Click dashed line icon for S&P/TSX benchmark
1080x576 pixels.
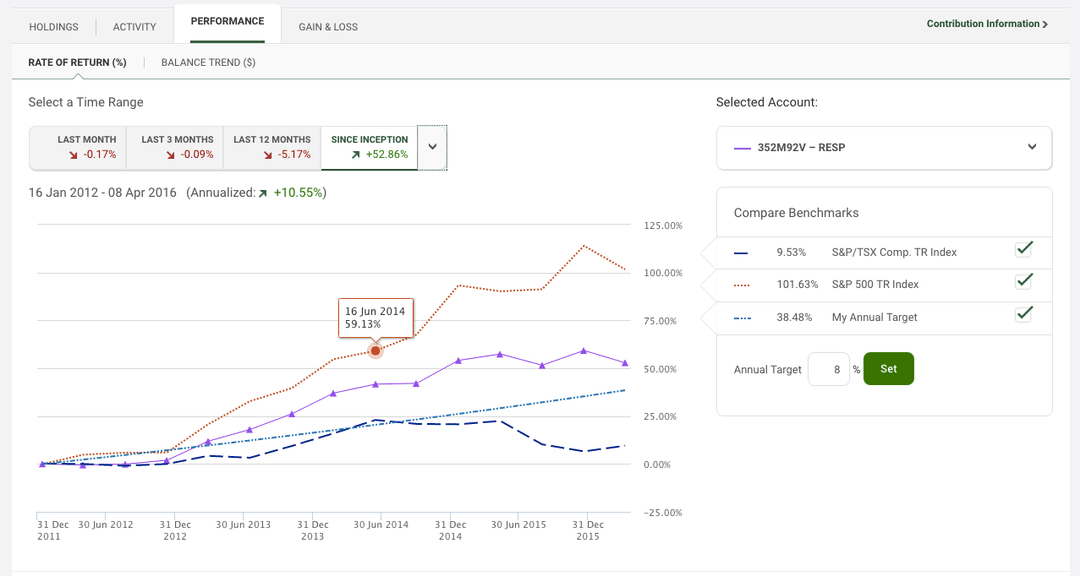[x=741, y=252]
